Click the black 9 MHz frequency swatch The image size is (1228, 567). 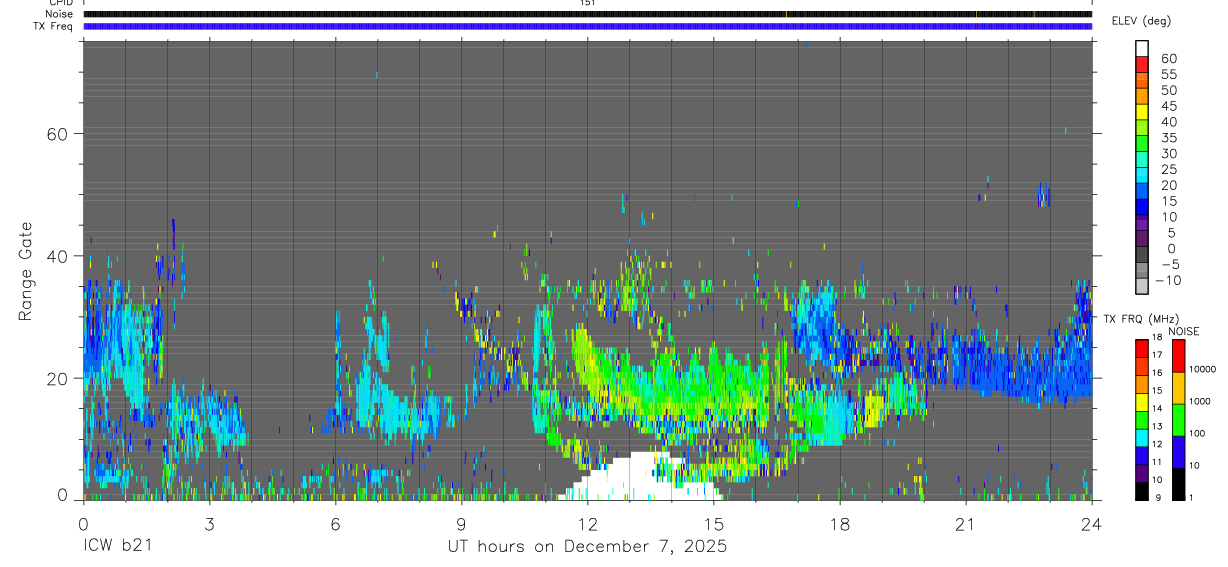(1142, 491)
